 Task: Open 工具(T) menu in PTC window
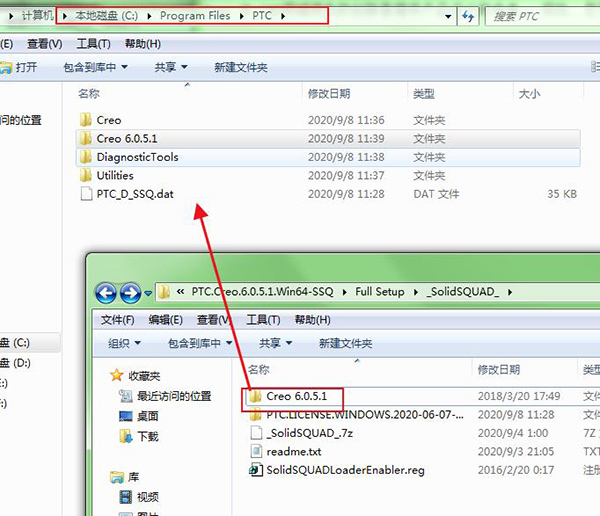[93, 44]
